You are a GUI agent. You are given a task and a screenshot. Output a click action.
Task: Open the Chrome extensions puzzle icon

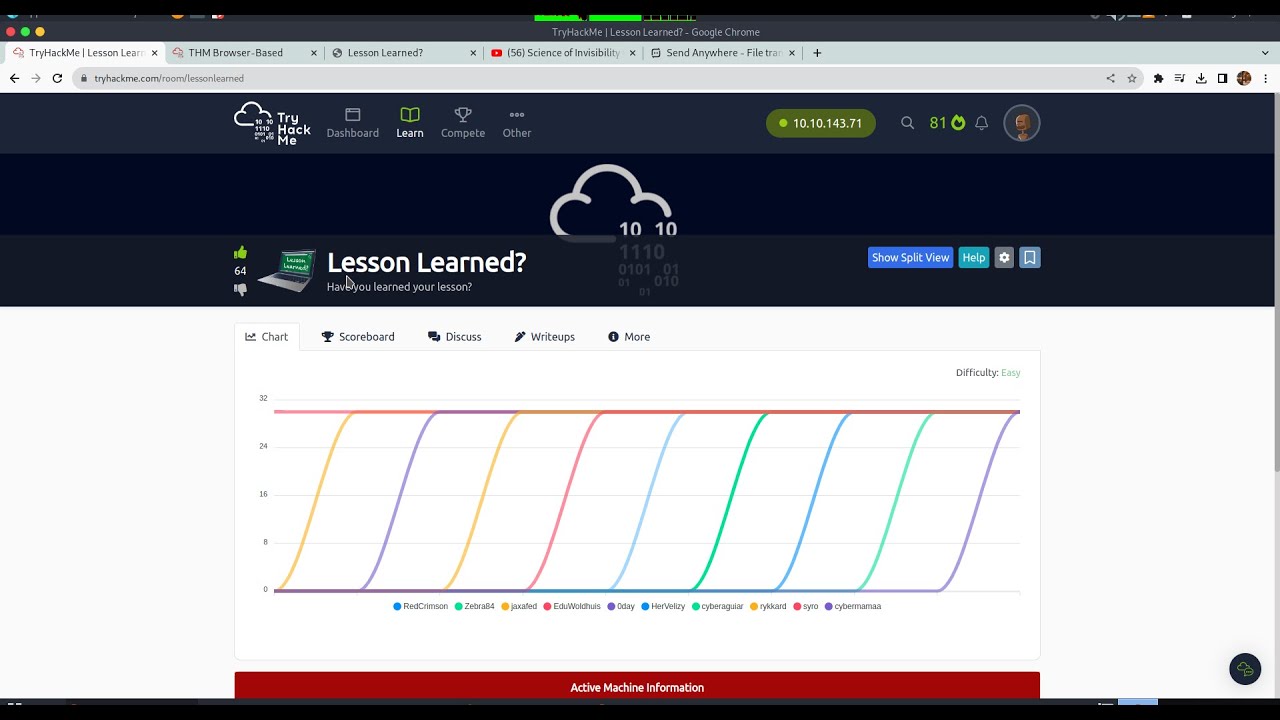click(1159, 78)
